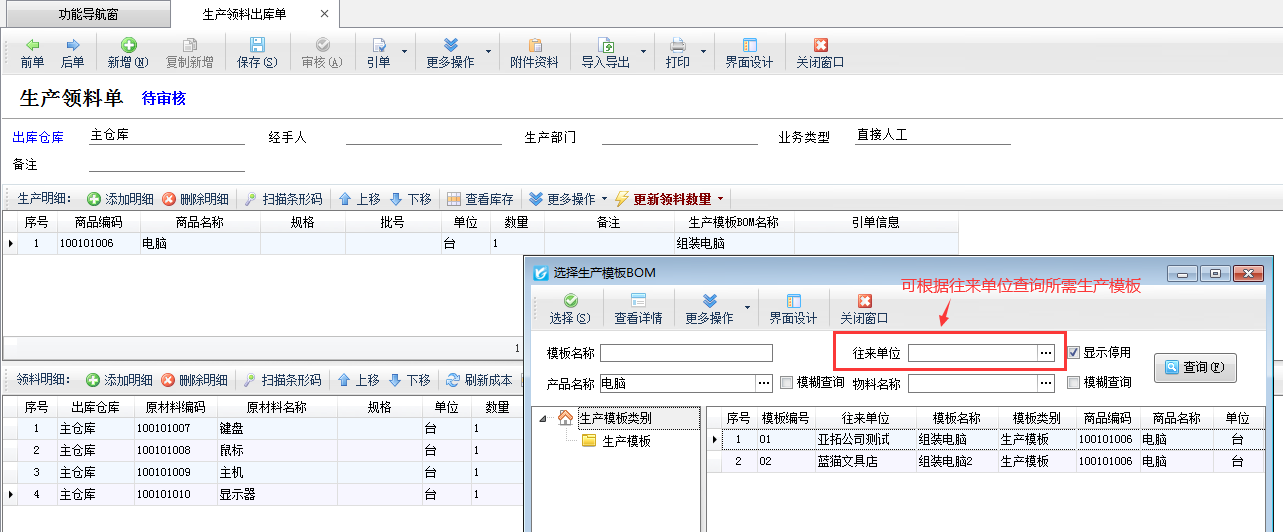Go to previous document with 前单
The height and width of the screenshot is (532, 1283).
(33, 46)
